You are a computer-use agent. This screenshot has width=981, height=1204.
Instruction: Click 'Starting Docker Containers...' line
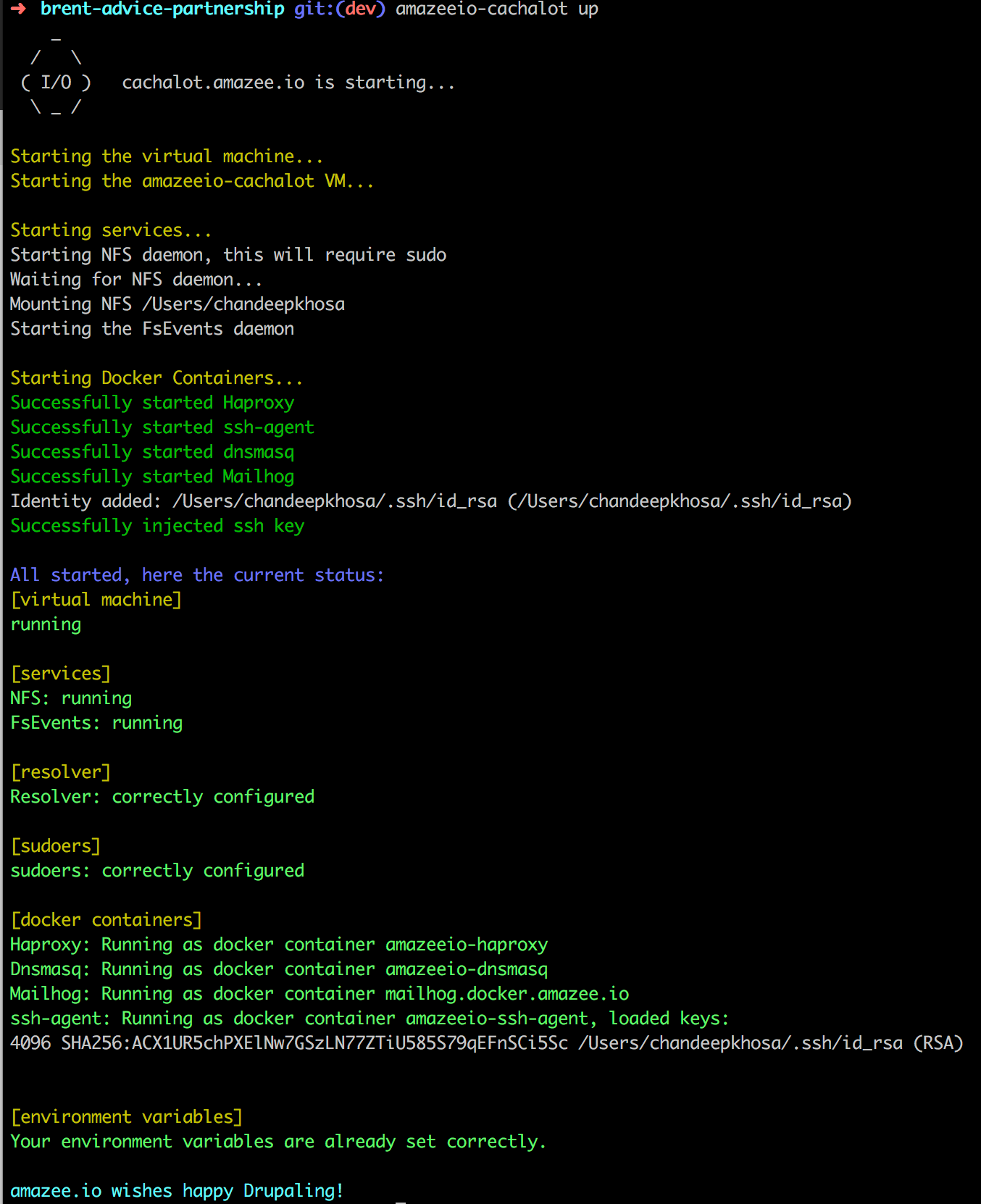click(156, 378)
